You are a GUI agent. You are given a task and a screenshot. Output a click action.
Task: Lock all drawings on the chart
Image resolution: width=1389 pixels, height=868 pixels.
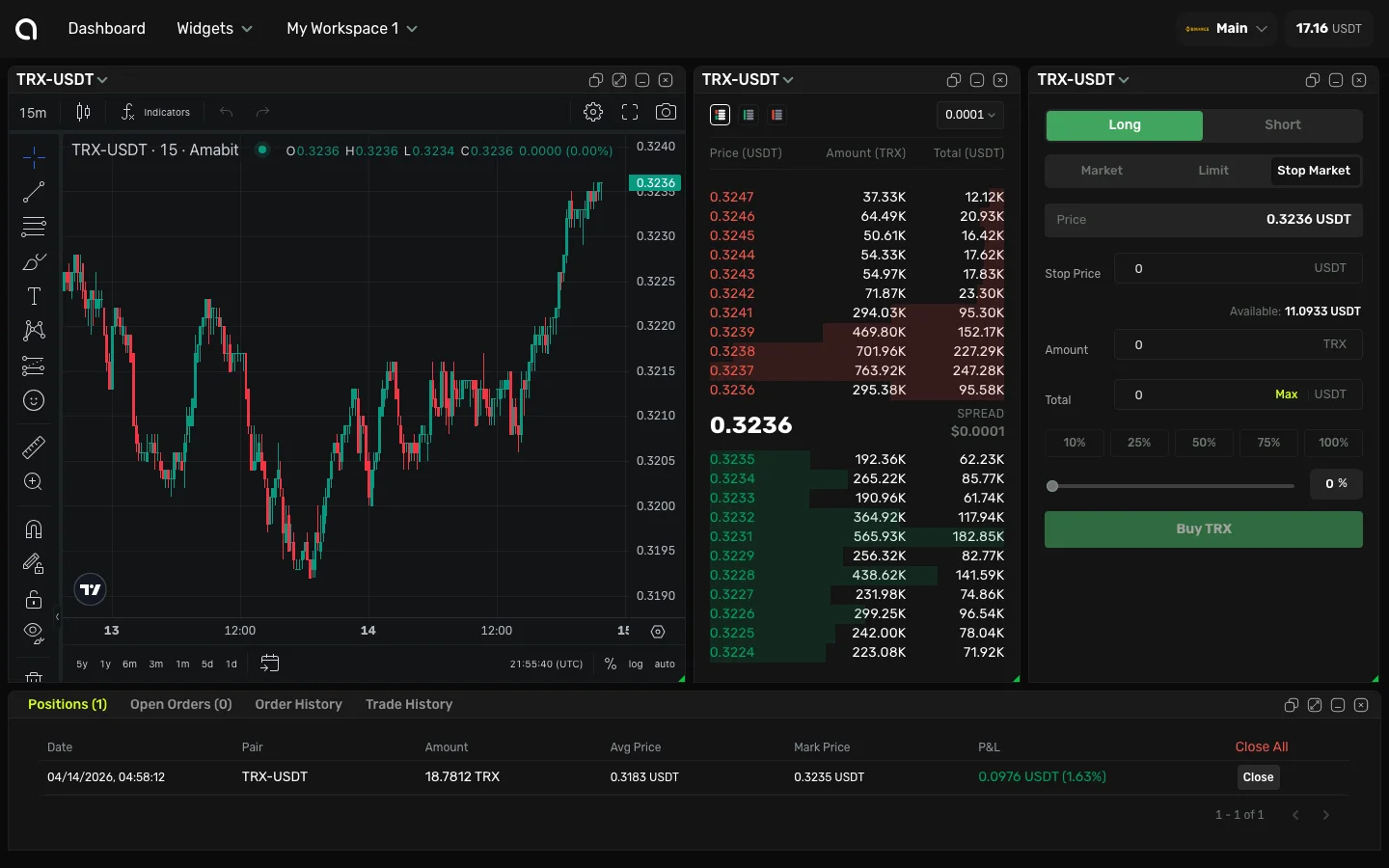click(34, 599)
